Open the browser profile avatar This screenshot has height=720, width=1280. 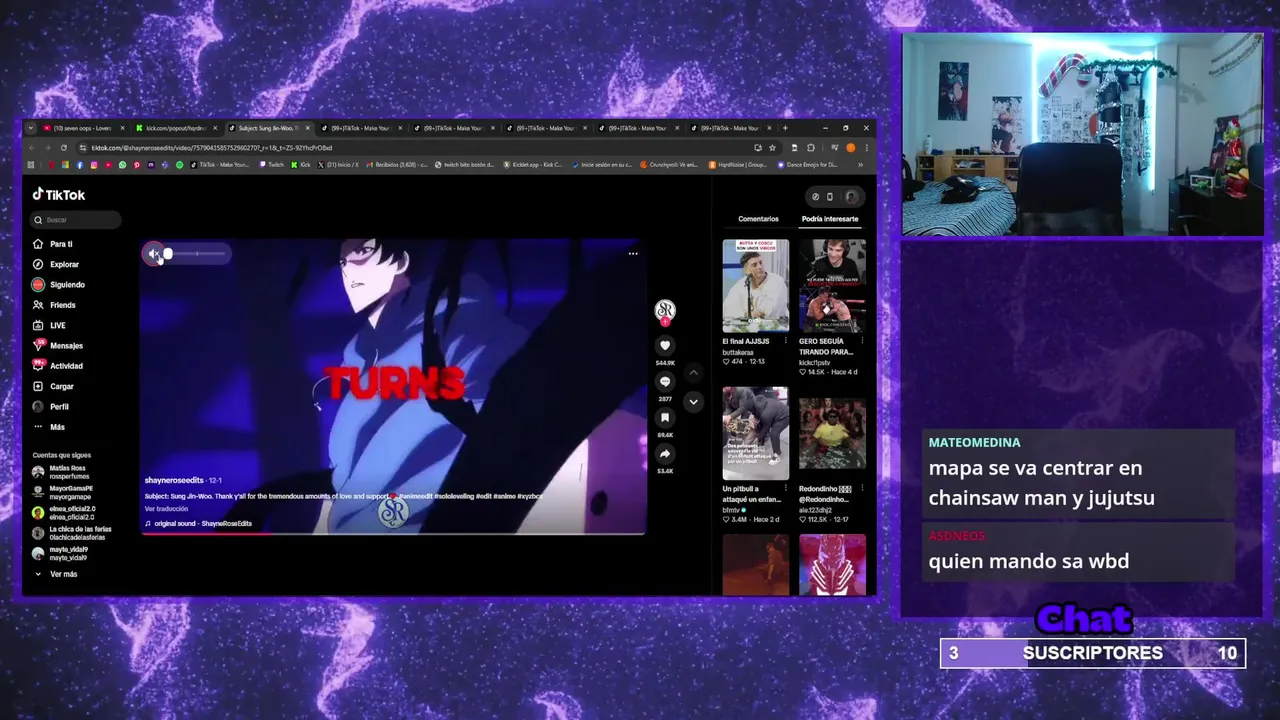[x=851, y=148]
